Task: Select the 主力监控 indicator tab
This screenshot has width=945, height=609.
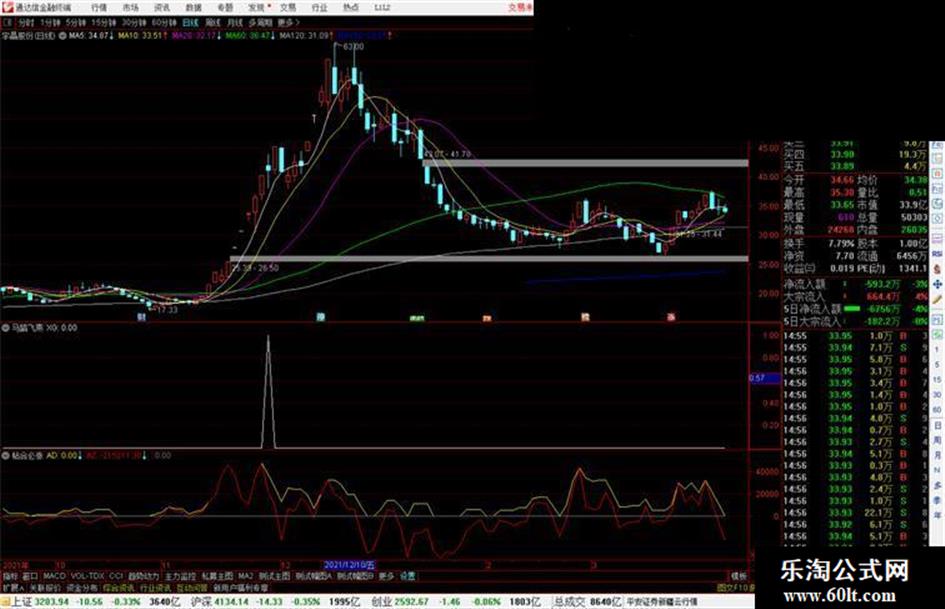Action: click(x=180, y=576)
